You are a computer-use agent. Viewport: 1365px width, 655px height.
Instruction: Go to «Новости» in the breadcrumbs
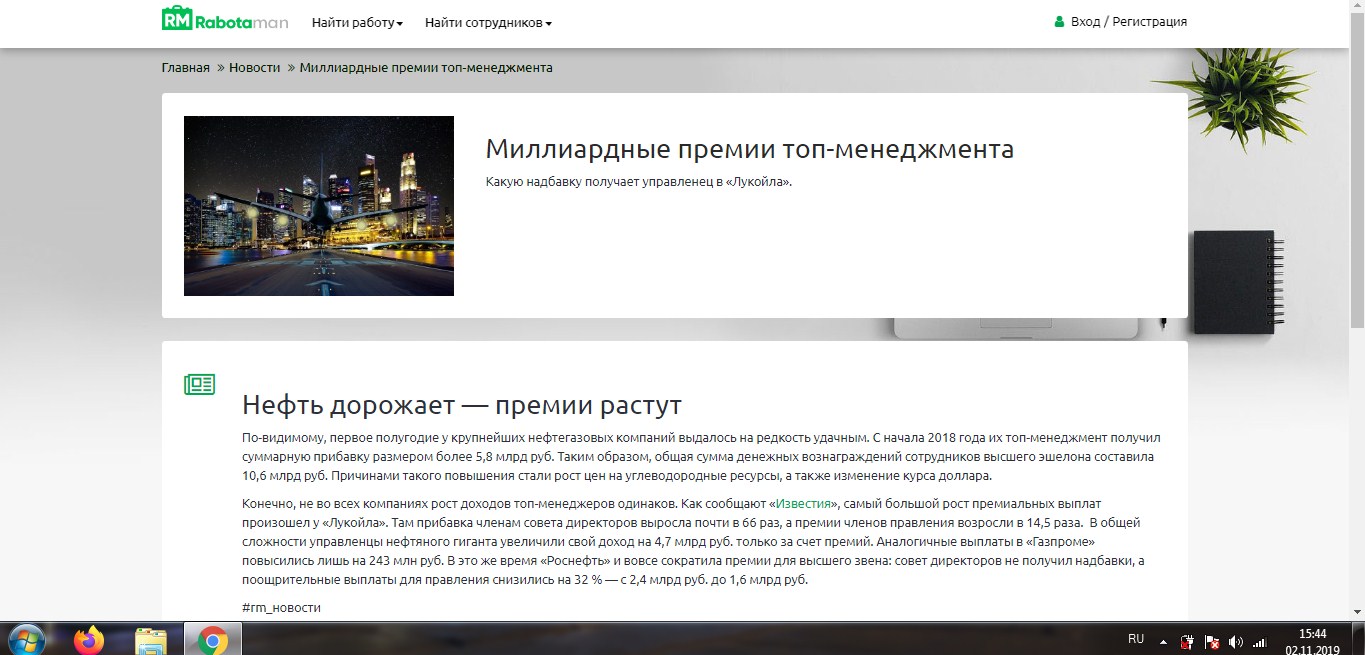coord(254,67)
